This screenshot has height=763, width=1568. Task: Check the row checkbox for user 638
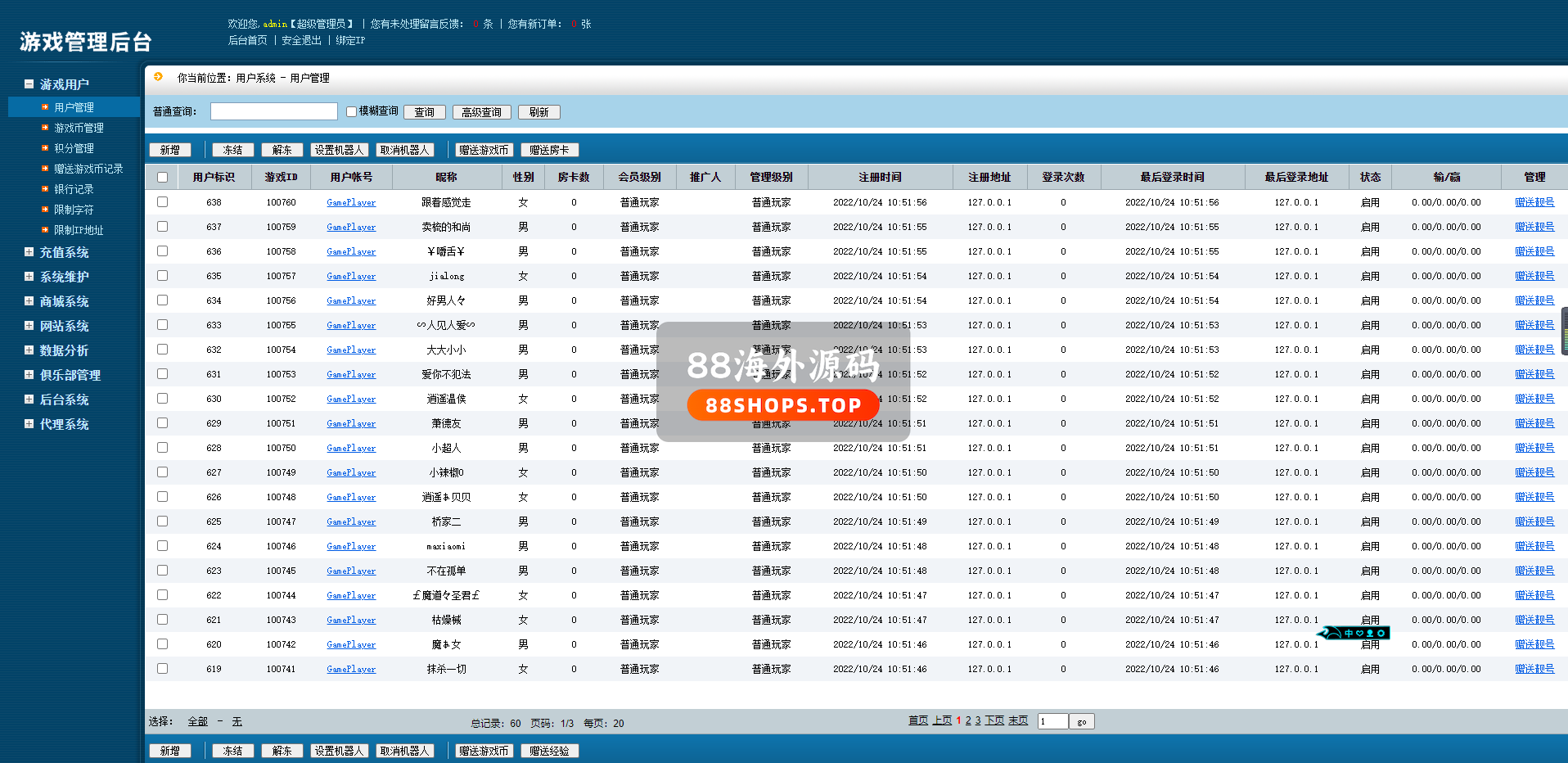click(x=162, y=202)
